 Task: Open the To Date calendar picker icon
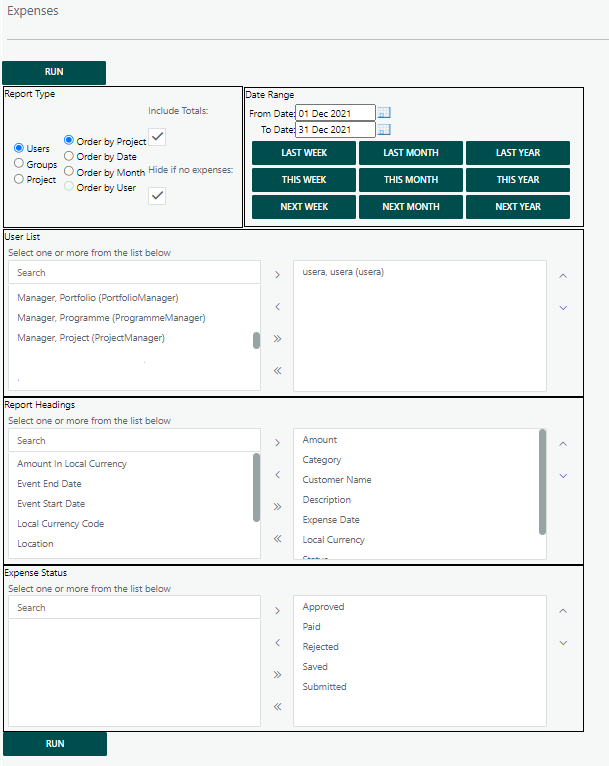[x=384, y=129]
